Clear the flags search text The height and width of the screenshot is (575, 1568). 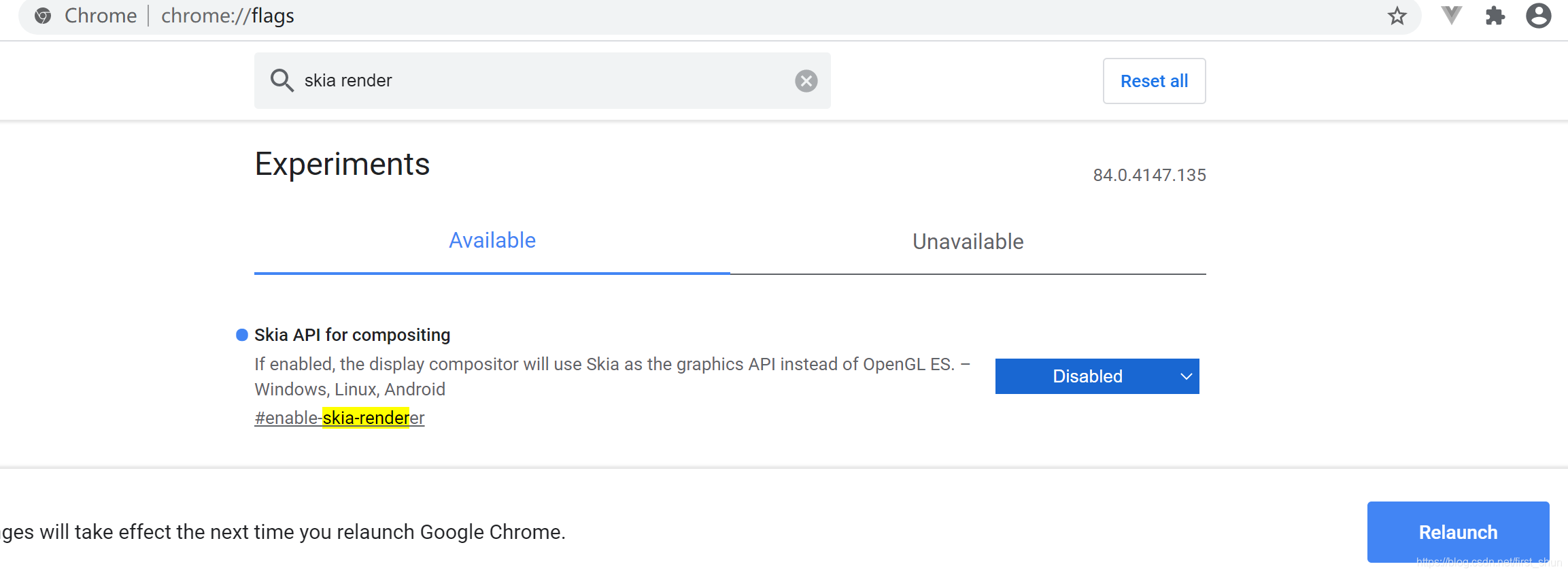click(x=806, y=81)
